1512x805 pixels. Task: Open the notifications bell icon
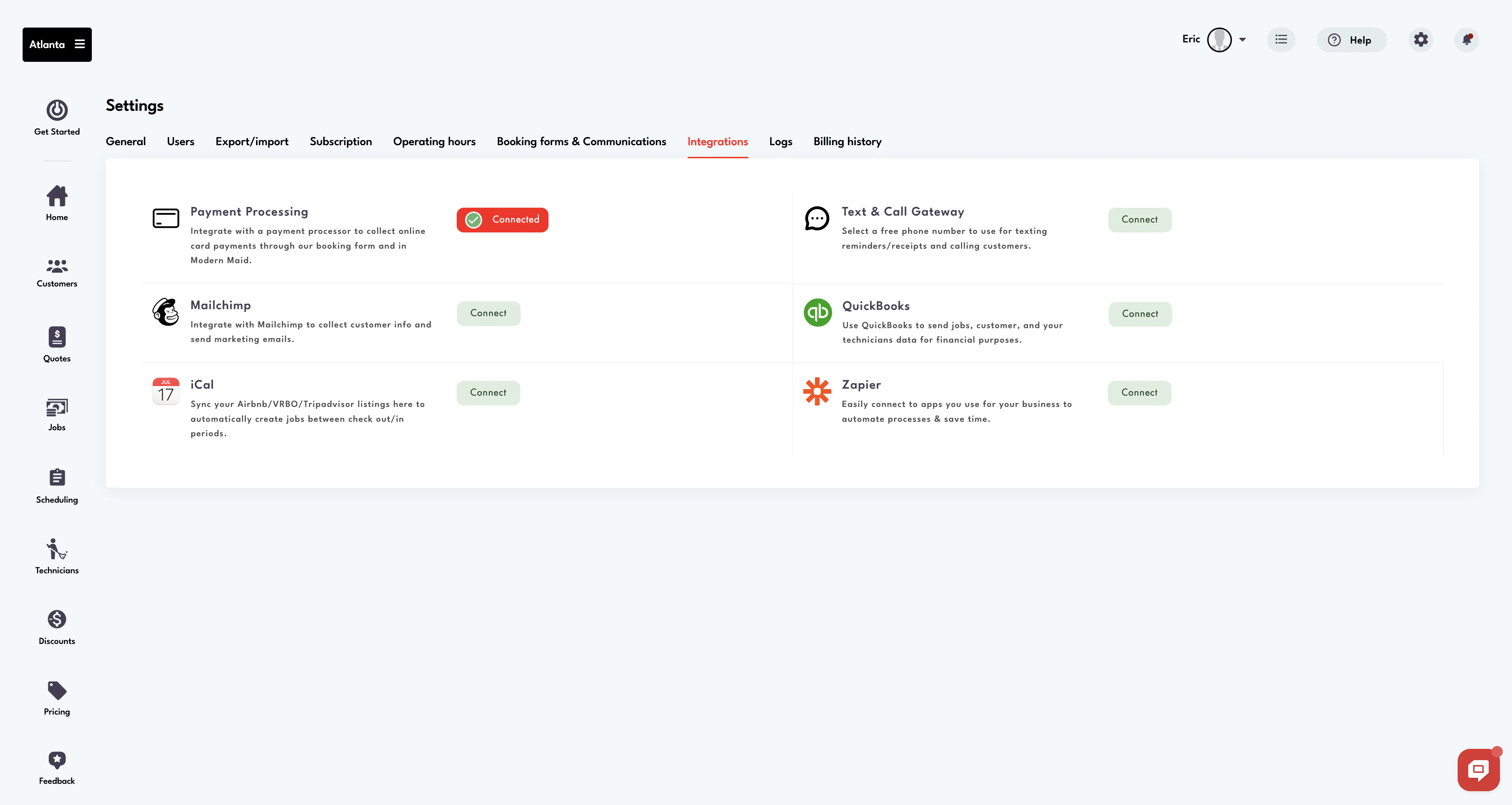[x=1467, y=40]
